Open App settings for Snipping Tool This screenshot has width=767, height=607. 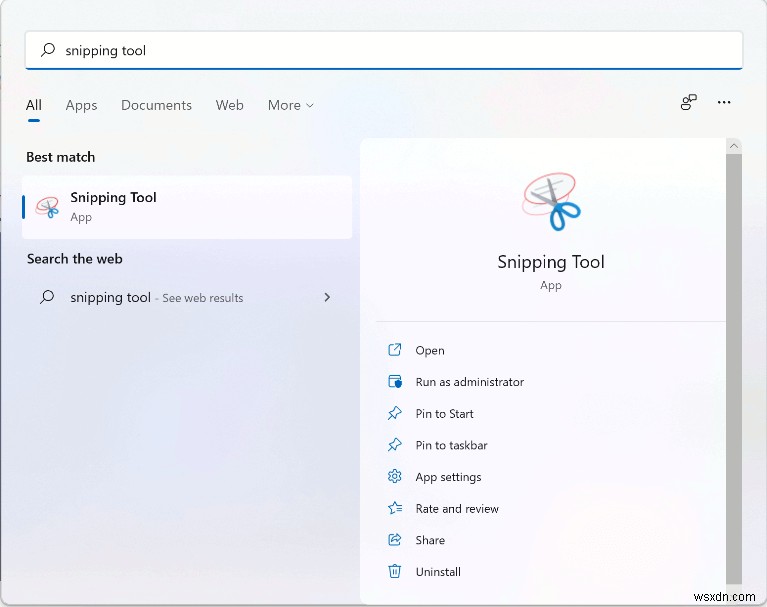(x=449, y=477)
